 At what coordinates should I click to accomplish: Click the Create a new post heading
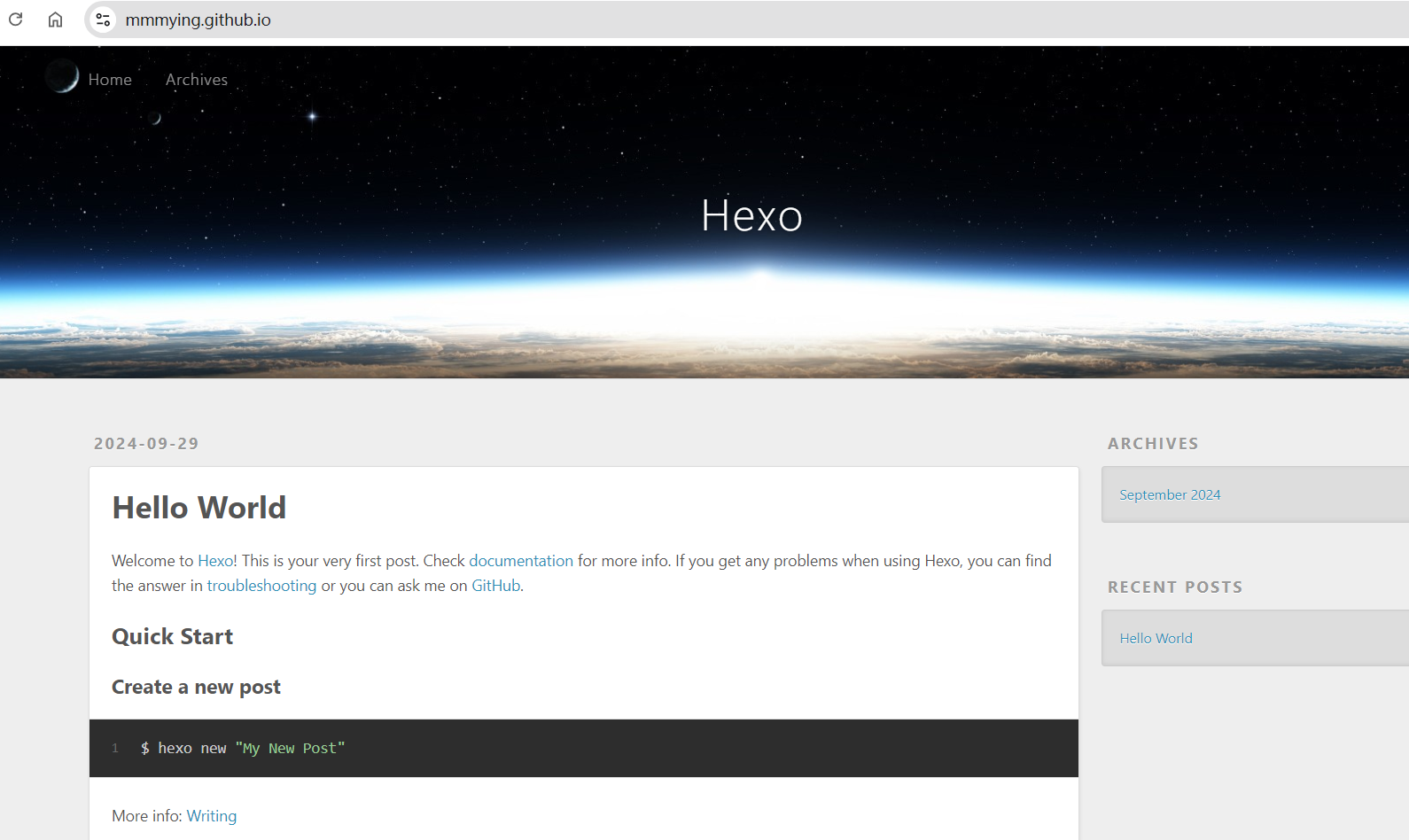click(x=196, y=688)
